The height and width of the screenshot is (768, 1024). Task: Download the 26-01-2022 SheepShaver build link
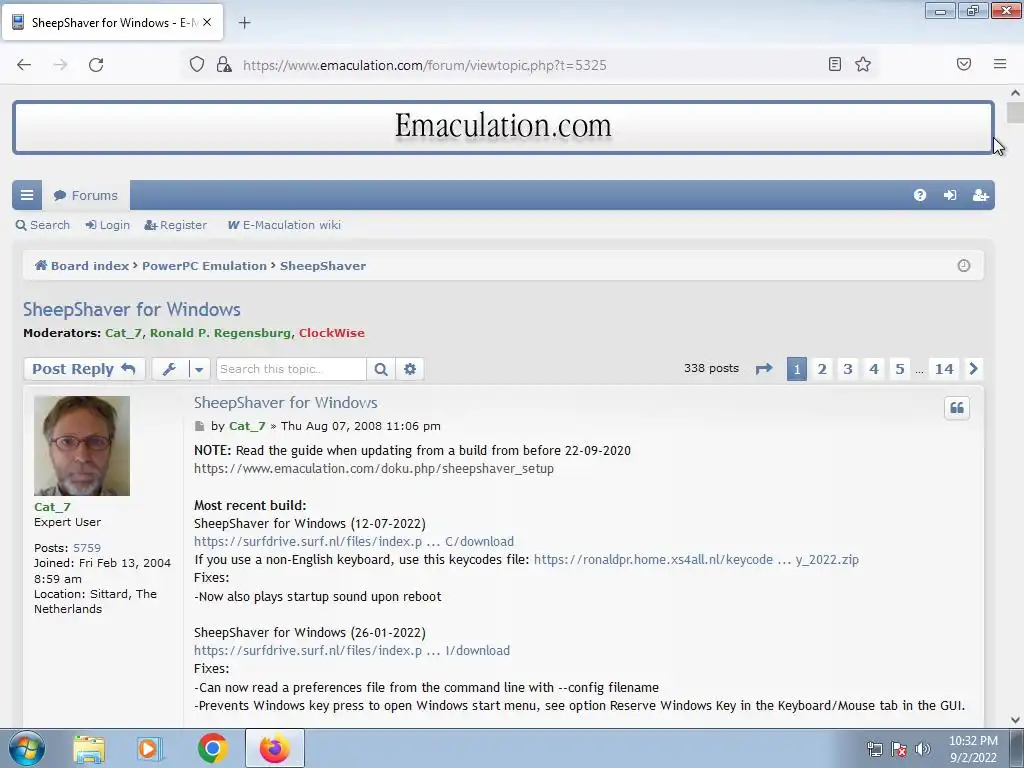[x=352, y=650]
